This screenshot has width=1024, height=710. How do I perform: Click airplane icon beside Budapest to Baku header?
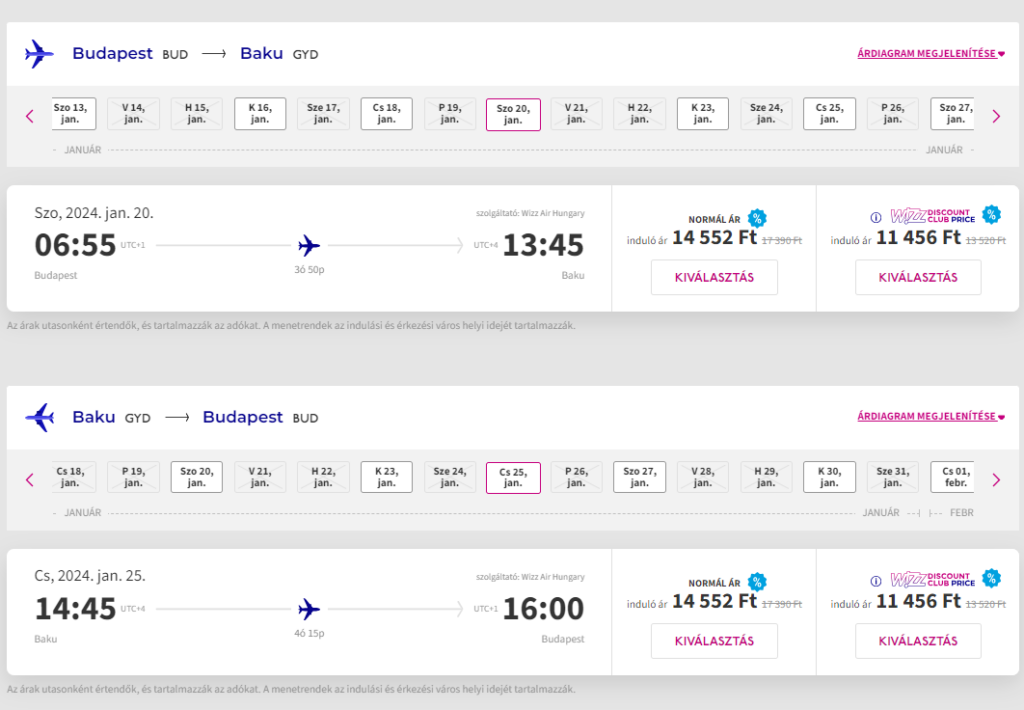click(x=40, y=54)
